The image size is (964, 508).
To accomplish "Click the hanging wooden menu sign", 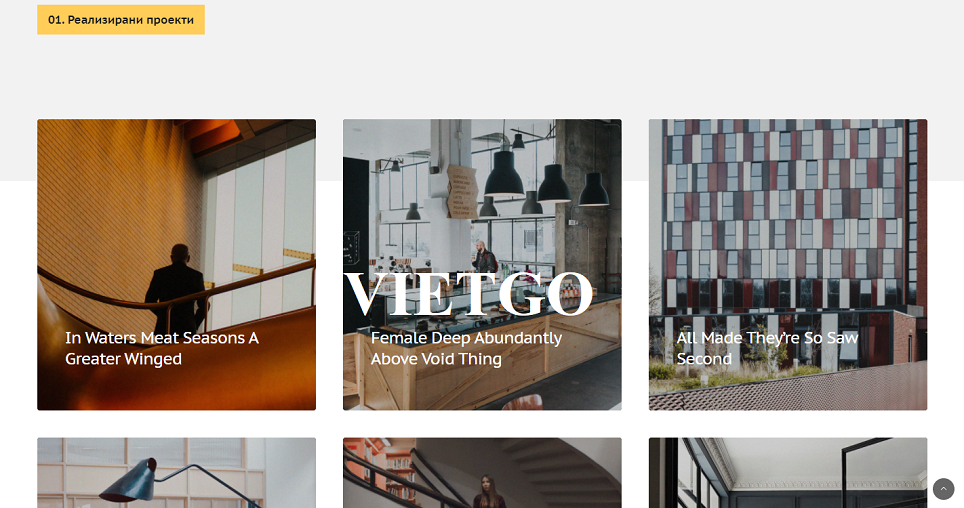I will tap(462, 191).
